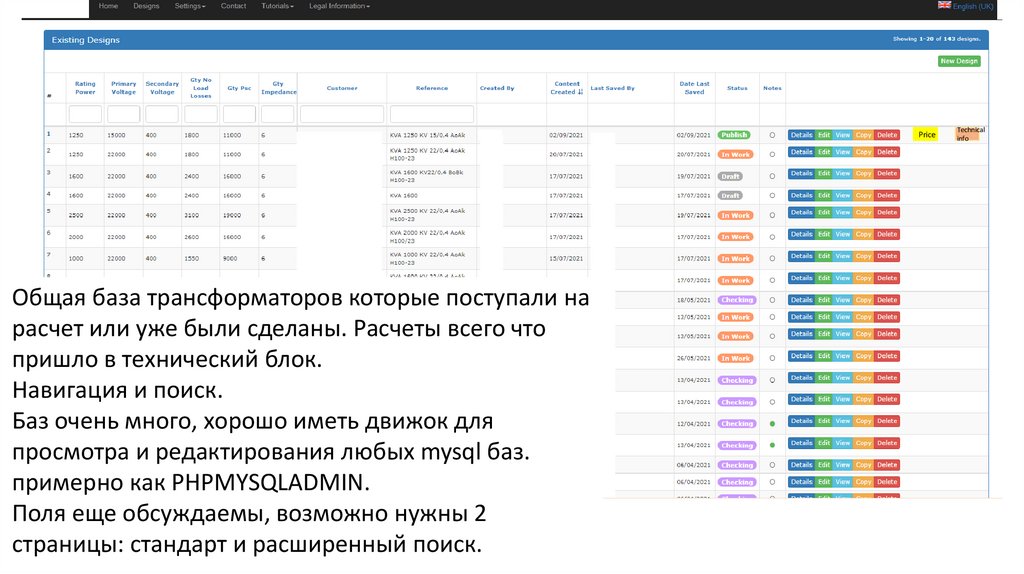Click the first green notes dot indicator
This screenshot has height=574, width=1024.
[772, 424]
